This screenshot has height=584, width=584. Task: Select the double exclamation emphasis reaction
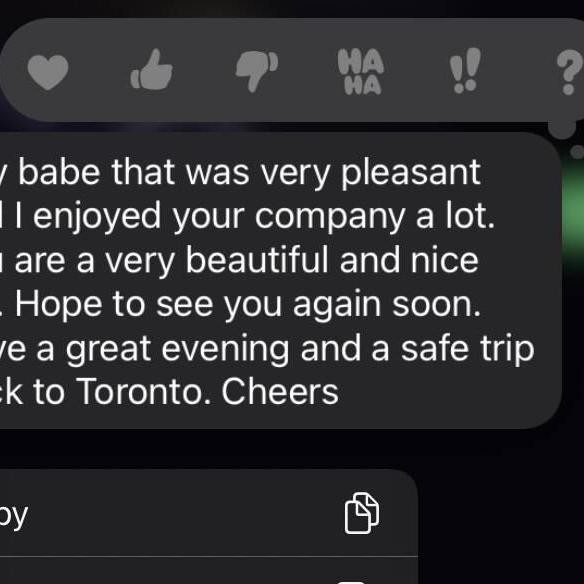point(465,70)
